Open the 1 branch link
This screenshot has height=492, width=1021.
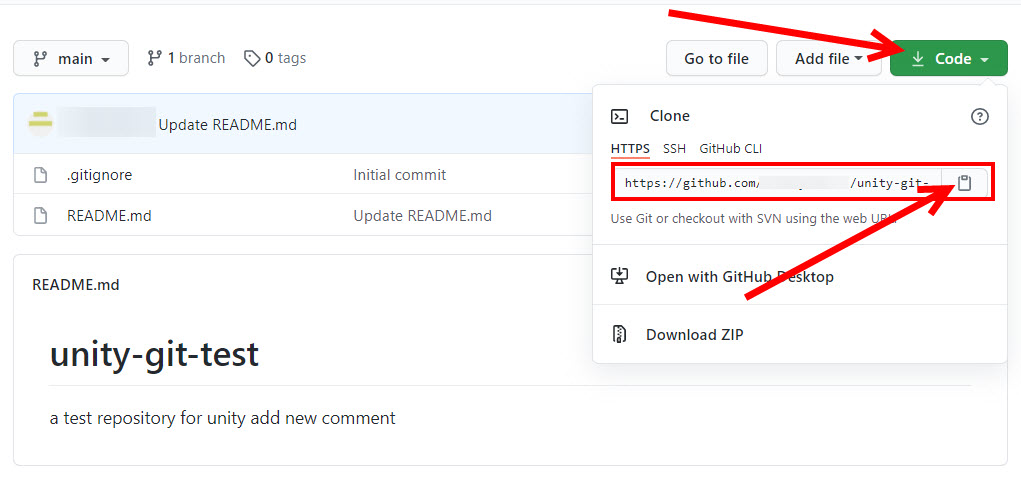coord(186,58)
